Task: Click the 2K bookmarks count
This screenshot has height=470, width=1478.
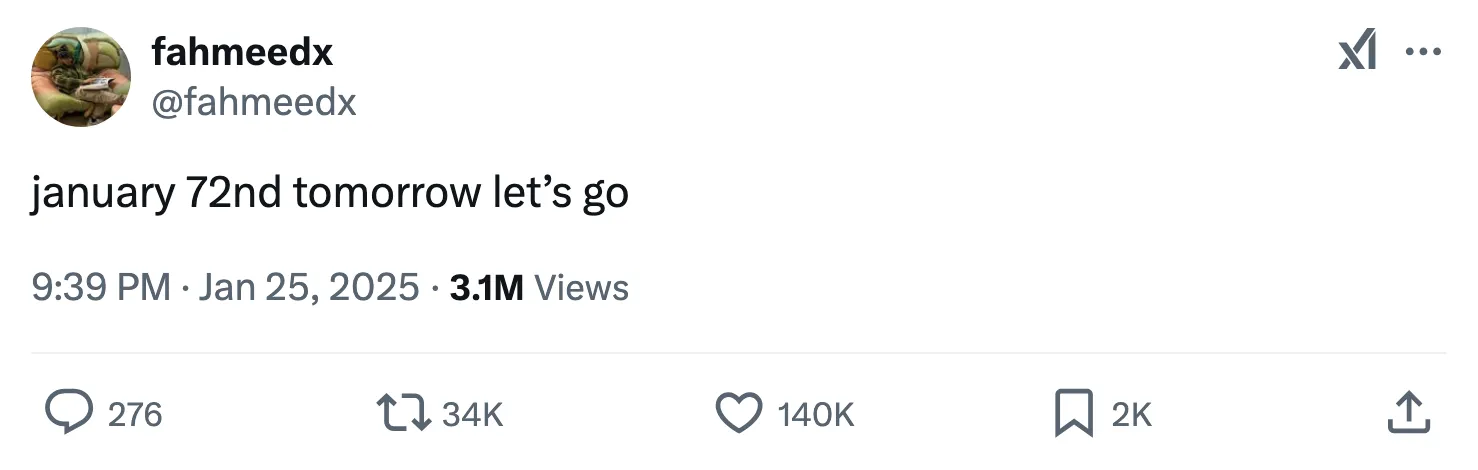Action: [x=1132, y=414]
